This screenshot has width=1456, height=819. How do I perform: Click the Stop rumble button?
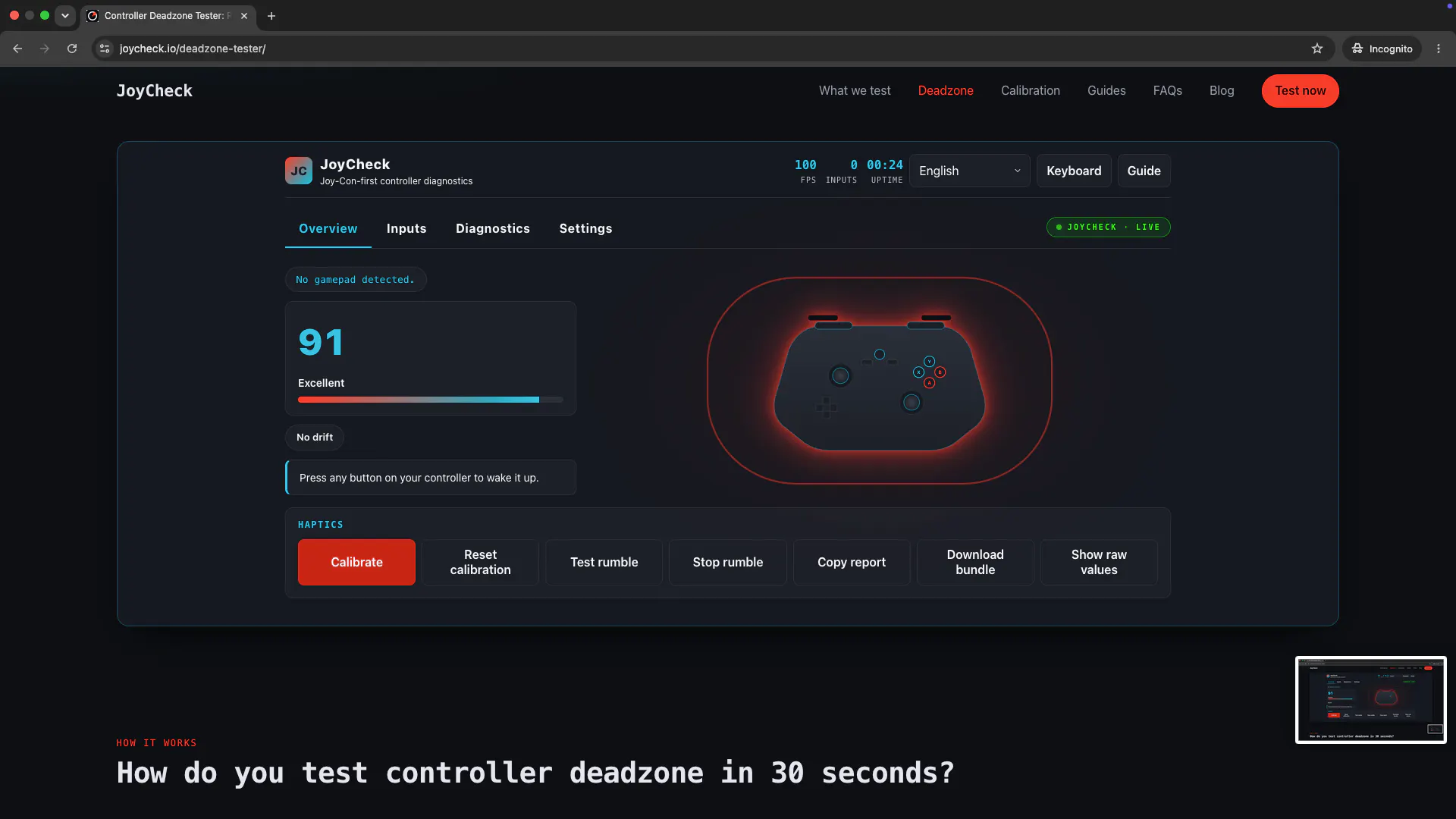tap(727, 562)
